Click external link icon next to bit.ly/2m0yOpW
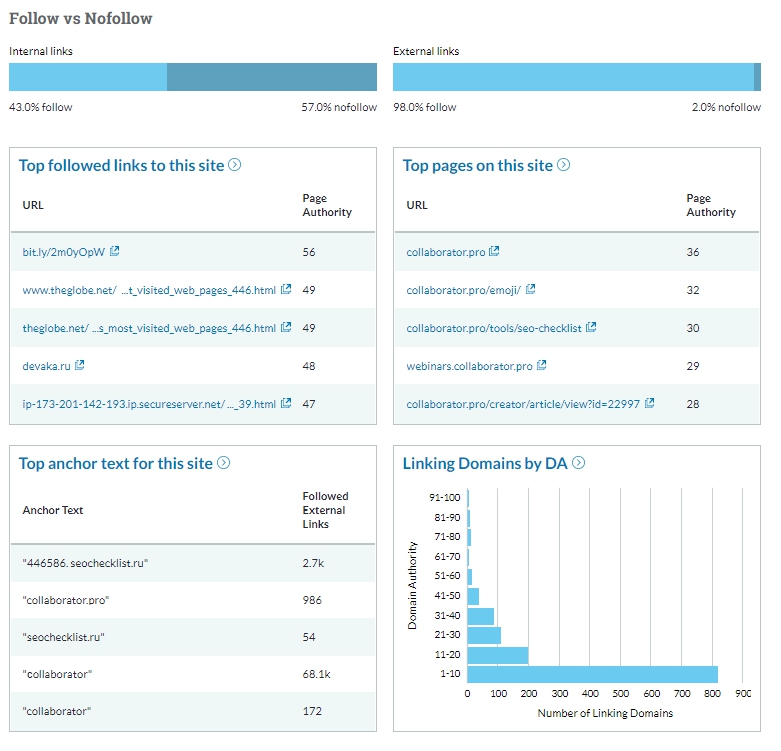 (115, 252)
